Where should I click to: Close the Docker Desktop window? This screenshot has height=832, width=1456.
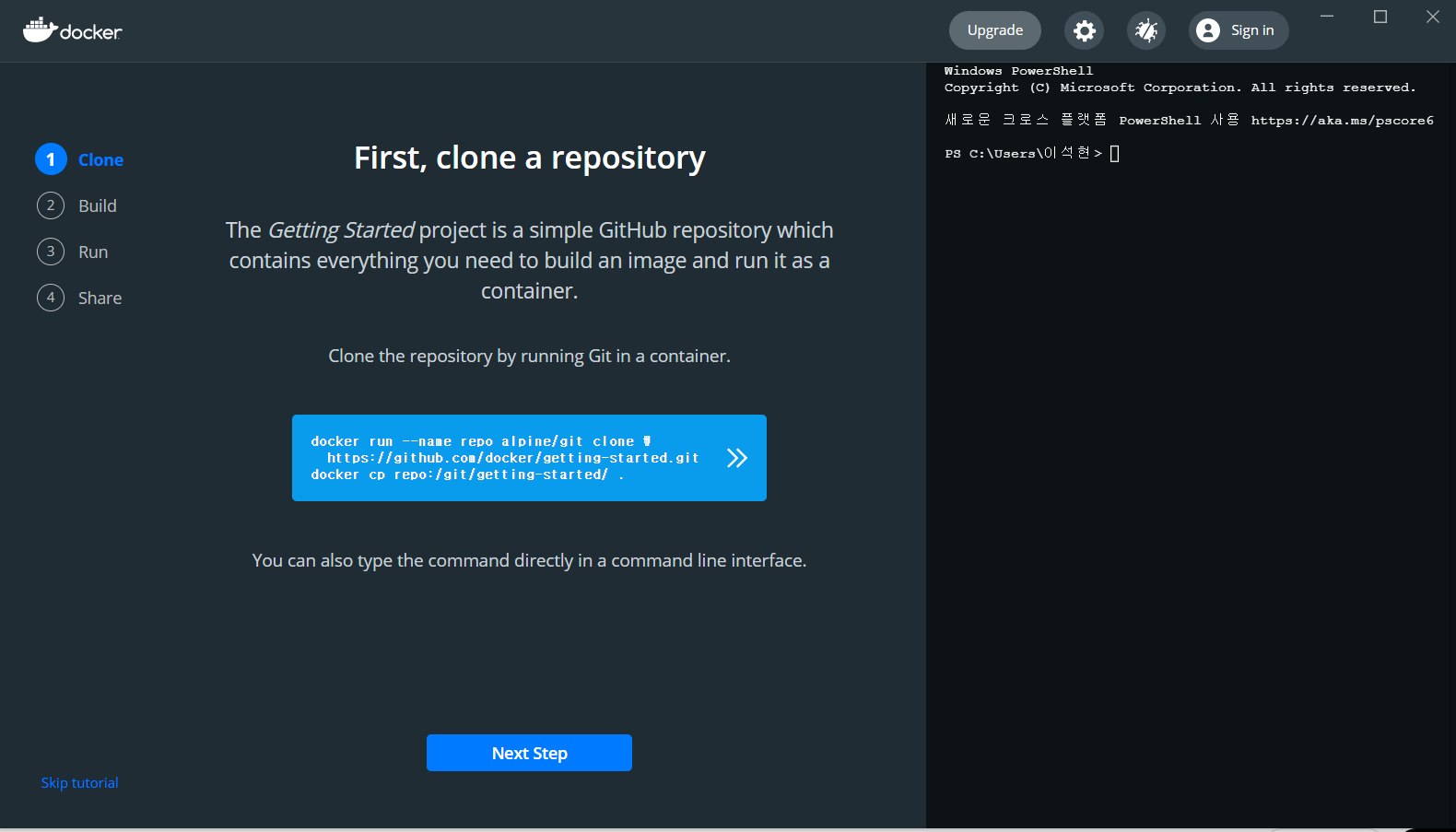coord(1433,17)
